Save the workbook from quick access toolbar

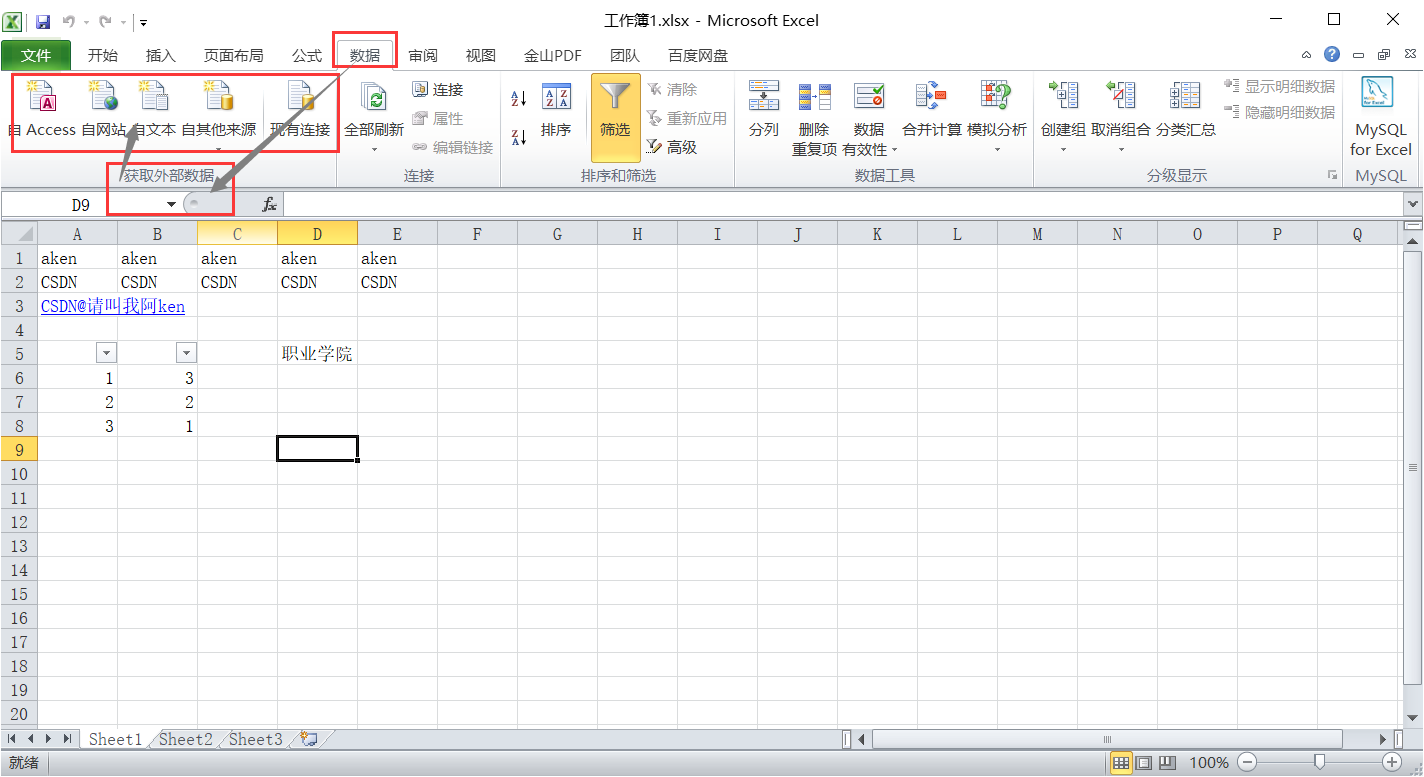click(43, 21)
